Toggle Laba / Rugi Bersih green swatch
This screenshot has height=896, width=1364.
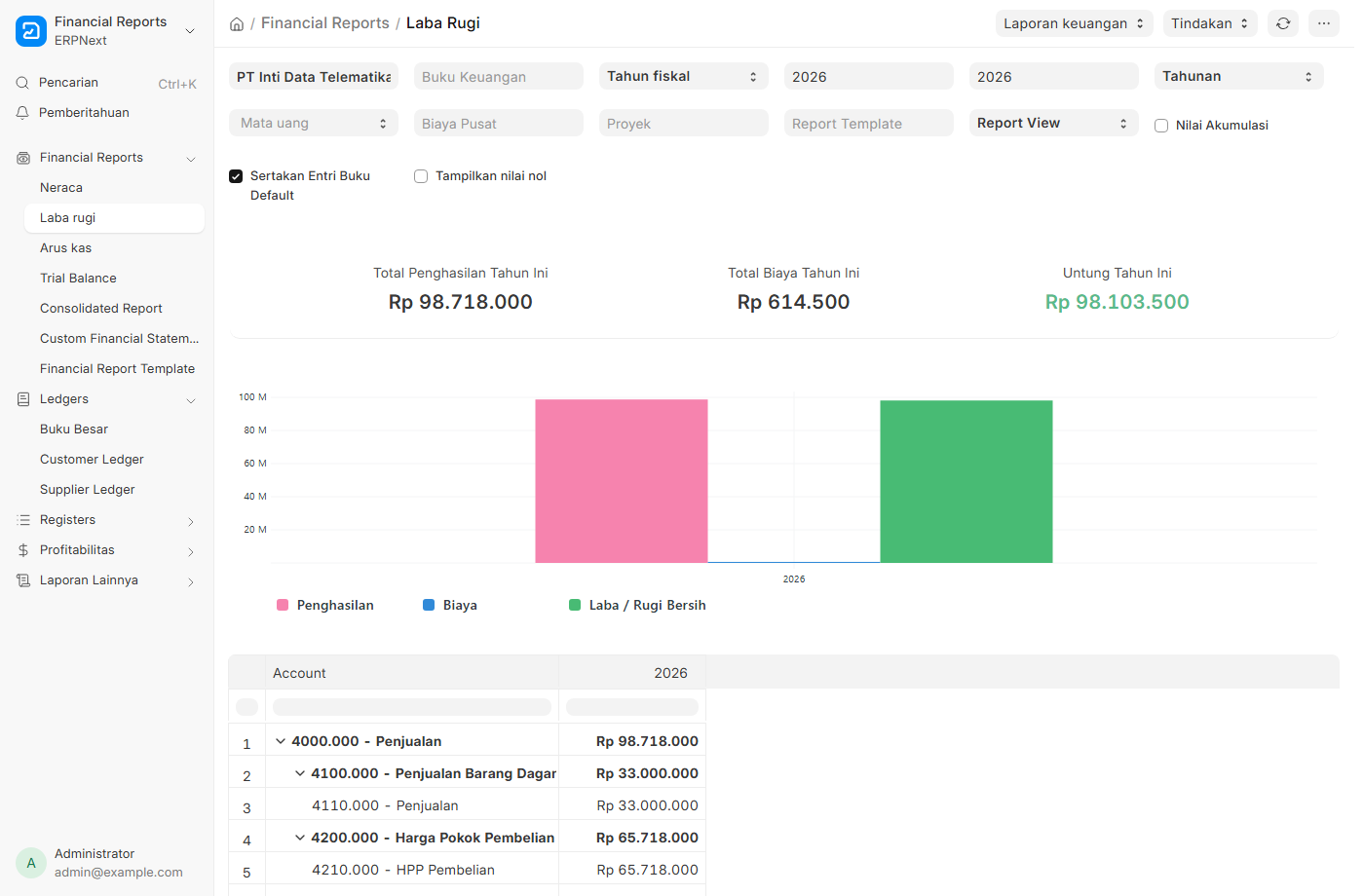[x=575, y=605]
